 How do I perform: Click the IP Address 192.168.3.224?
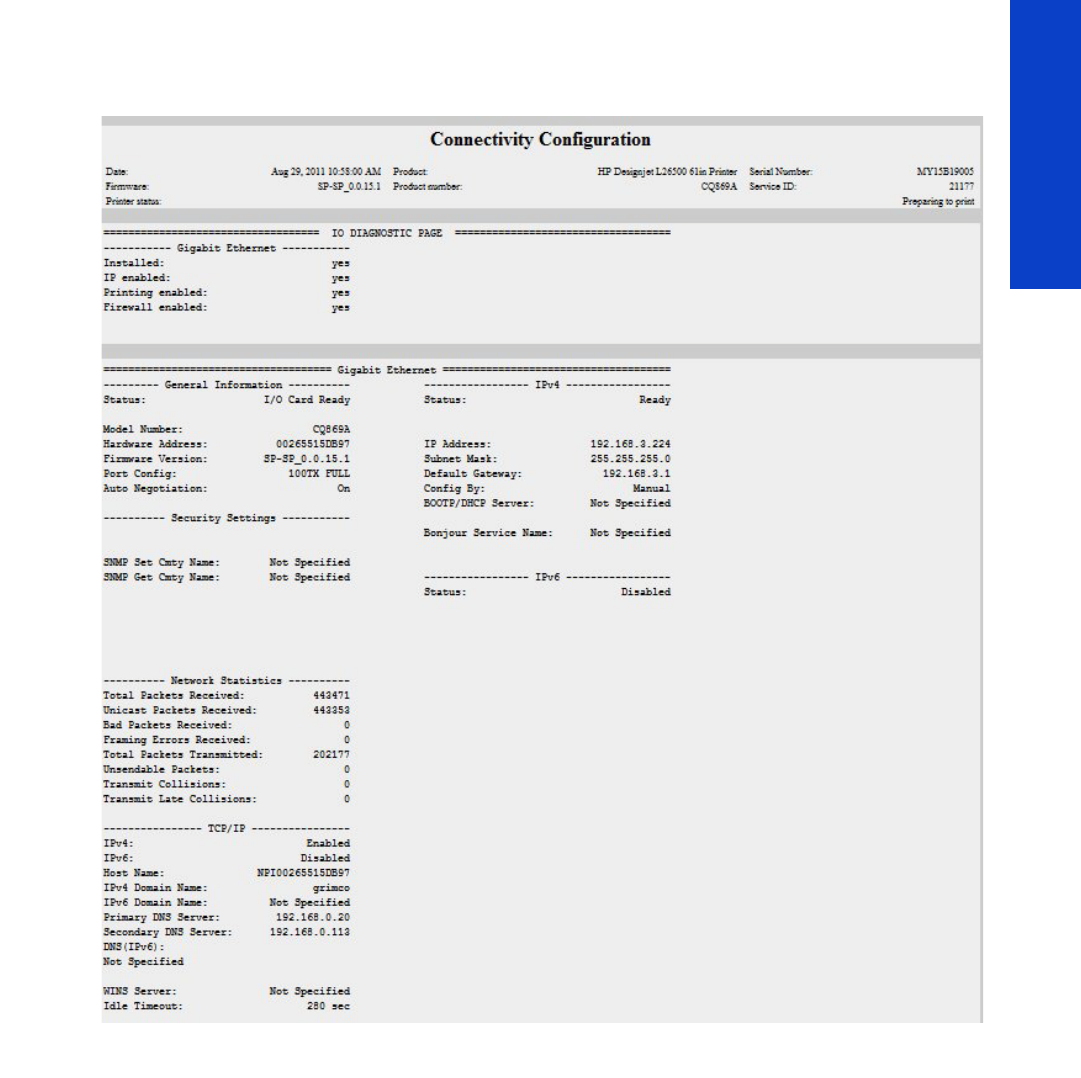click(630, 444)
